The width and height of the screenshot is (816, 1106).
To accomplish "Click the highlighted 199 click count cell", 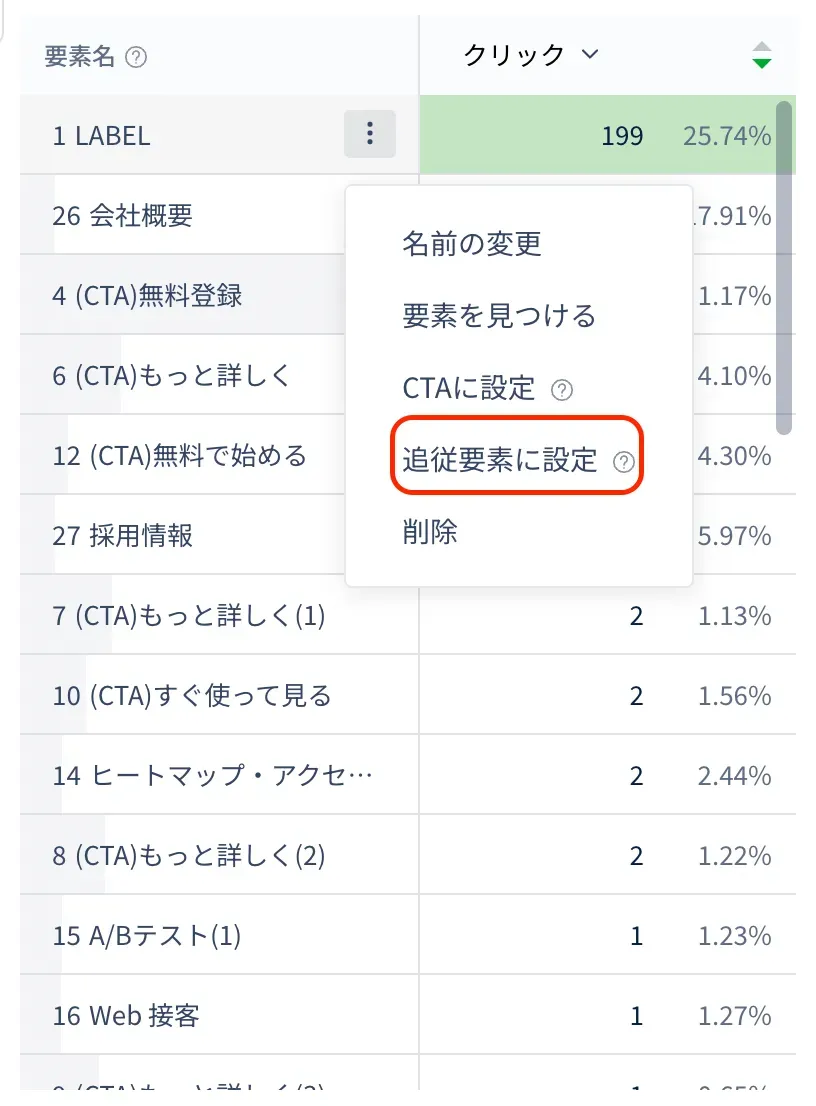I will pyautogui.click(x=622, y=135).
